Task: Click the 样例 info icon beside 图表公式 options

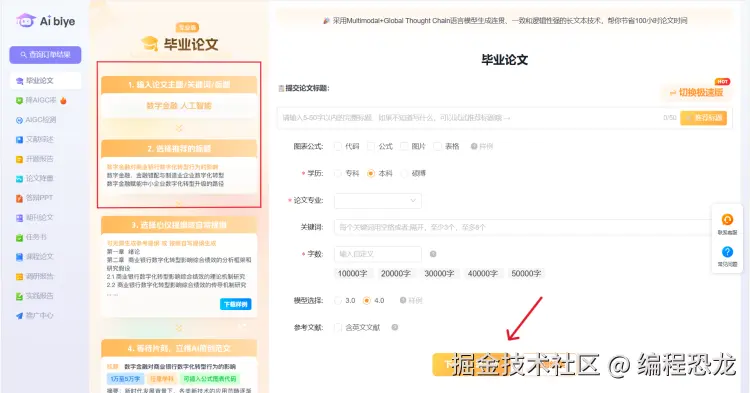Action: pyautogui.click(x=474, y=146)
